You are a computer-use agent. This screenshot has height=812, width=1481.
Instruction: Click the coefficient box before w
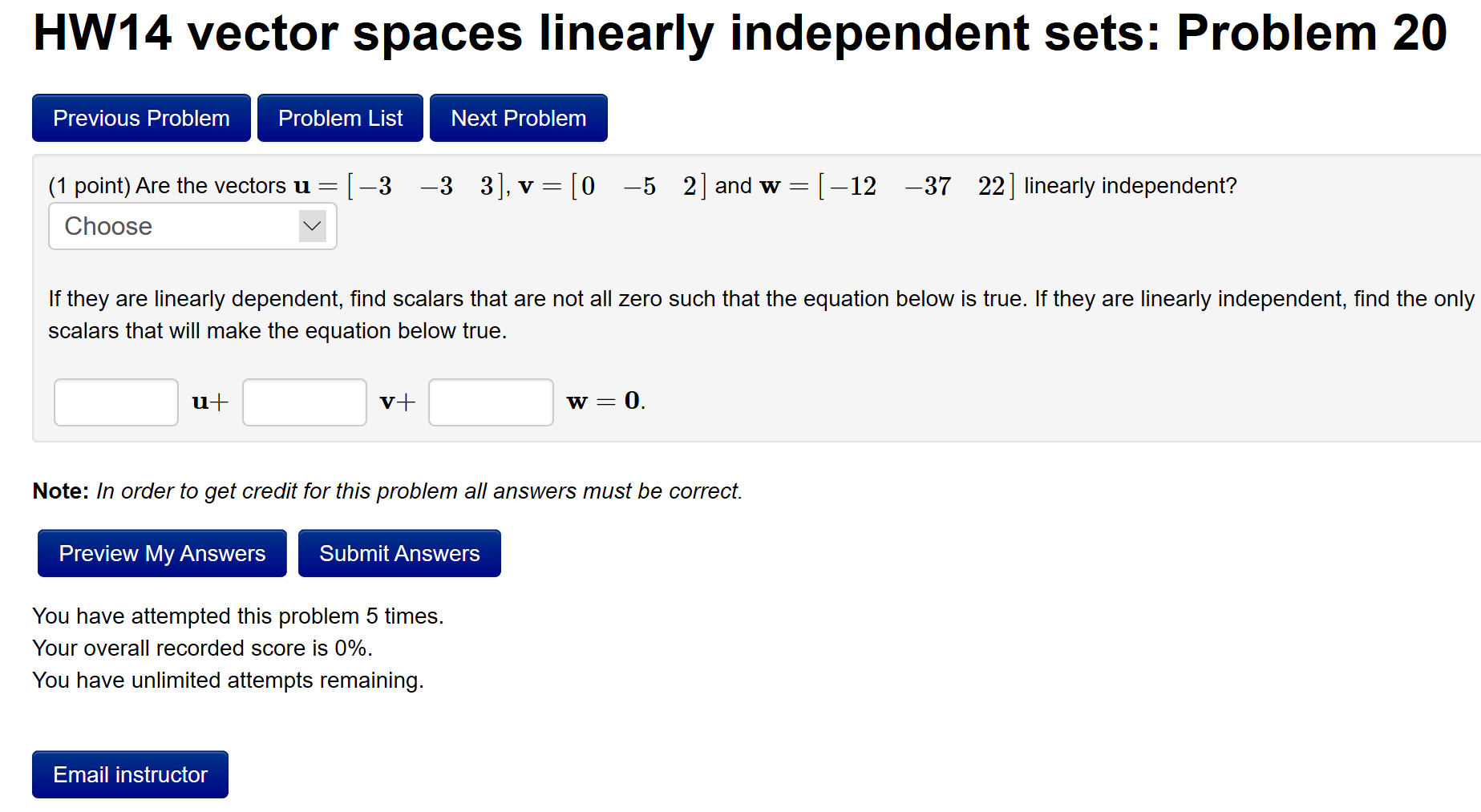pyautogui.click(x=490, y=402)
